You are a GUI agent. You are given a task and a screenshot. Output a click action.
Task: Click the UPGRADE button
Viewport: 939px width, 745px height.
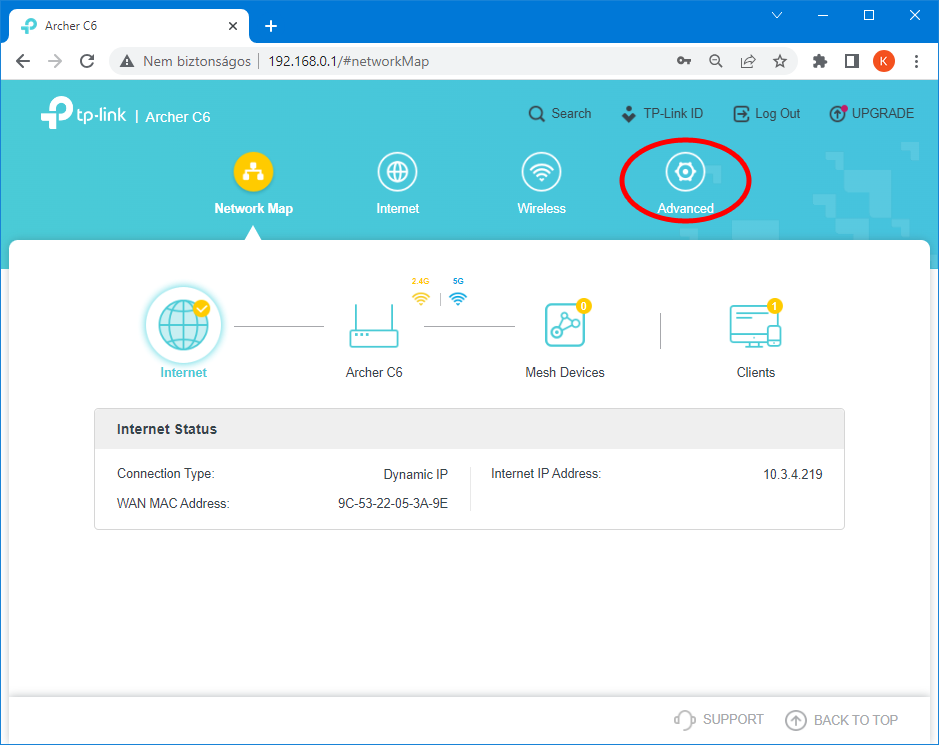coord(871,114)
